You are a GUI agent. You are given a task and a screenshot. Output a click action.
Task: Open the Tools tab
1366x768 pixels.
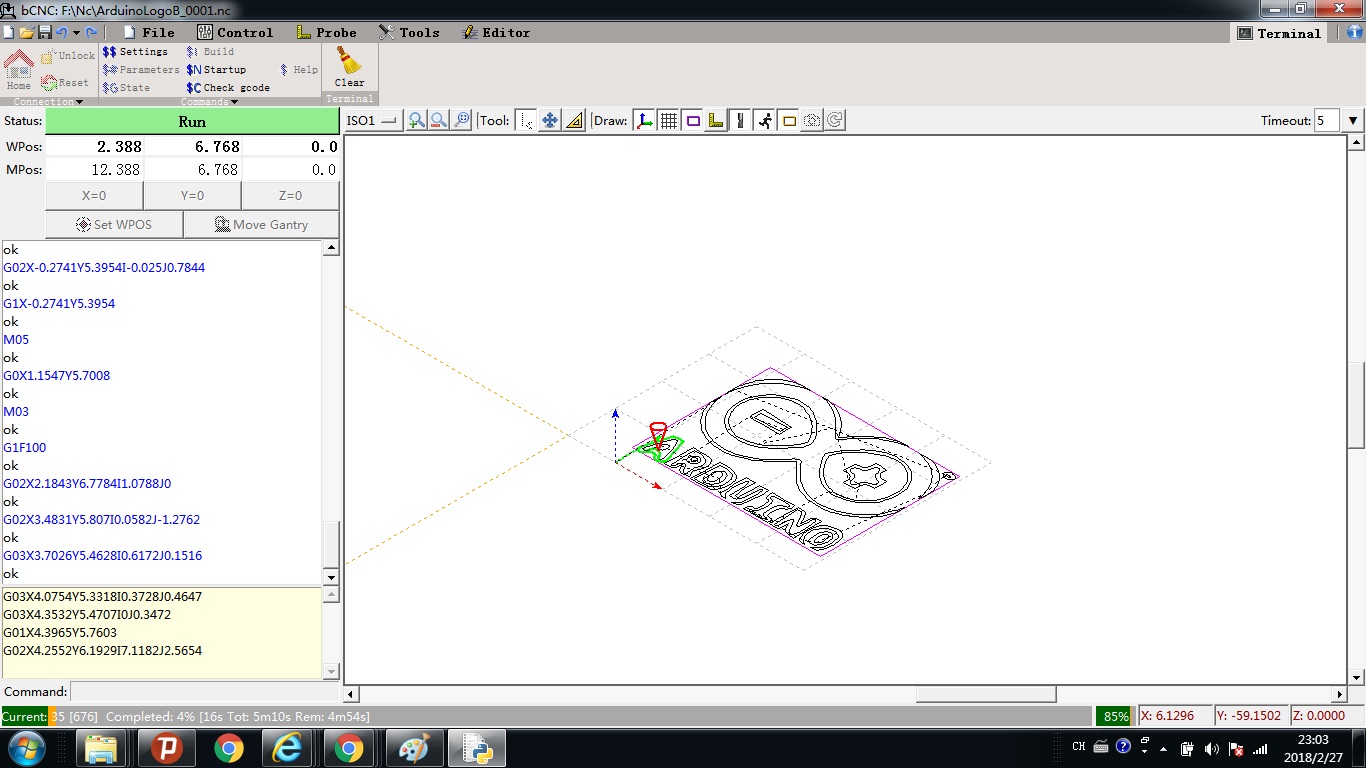coord(409,33)
